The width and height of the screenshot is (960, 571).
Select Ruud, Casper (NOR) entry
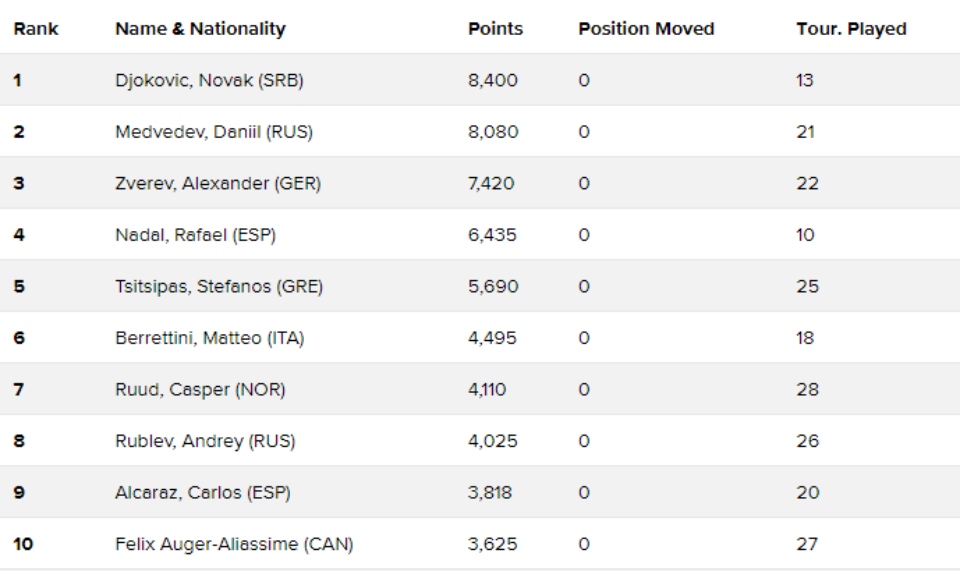(200, 390)
